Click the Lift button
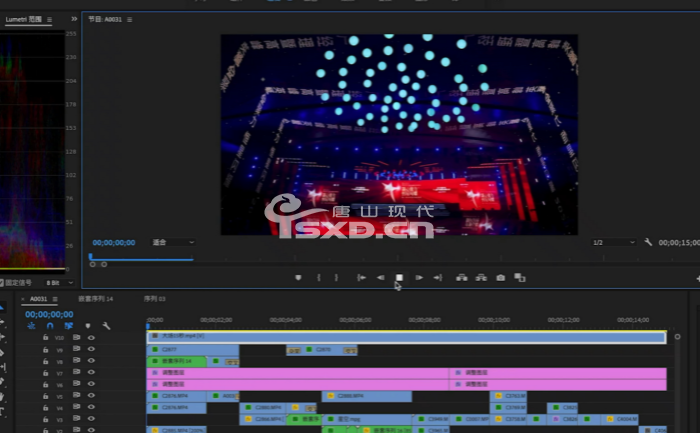Viewport: 700px width, 433px height. [x=462, y=278]
